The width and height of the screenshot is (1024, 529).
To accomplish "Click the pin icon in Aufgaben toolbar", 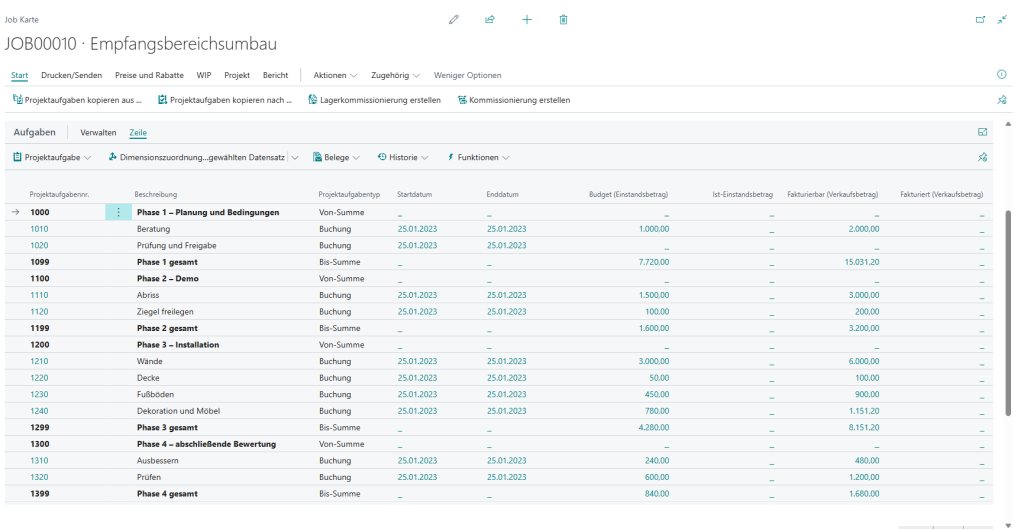I will click(982, 157).
